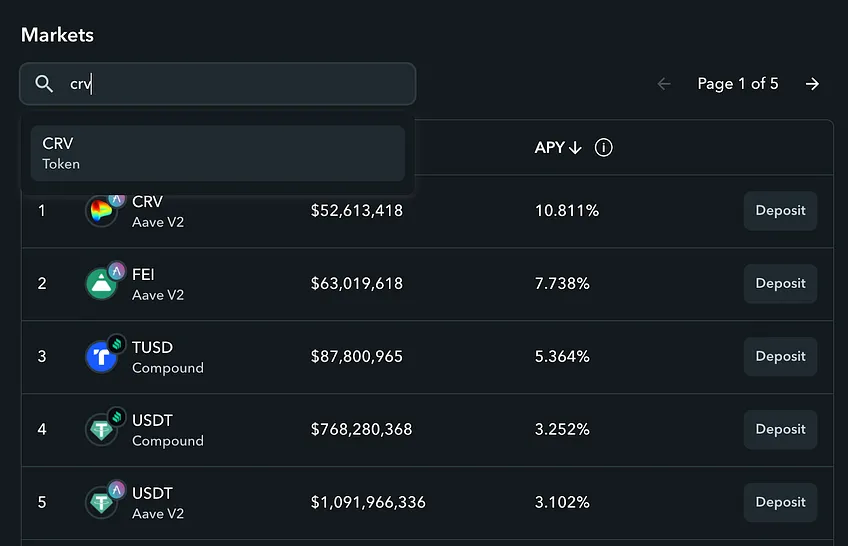The height and width of the screenshot is (546, 848).
Task: Click the CRV Aave V2 token icon
Action: [102, 210]
